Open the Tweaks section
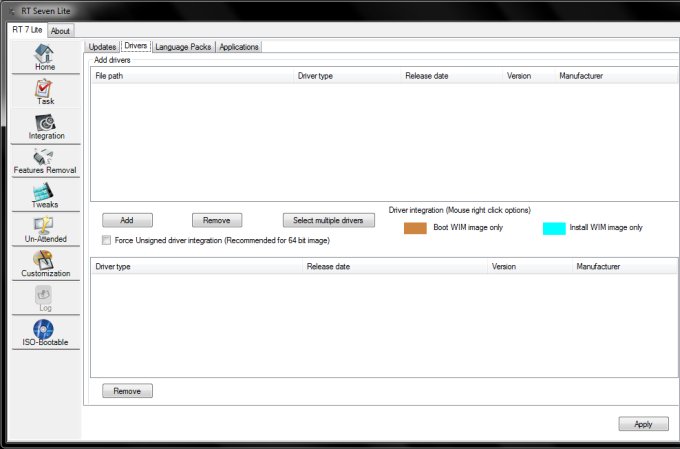The width and height of the screenshot is (680, 449). (x=45, y=195)
